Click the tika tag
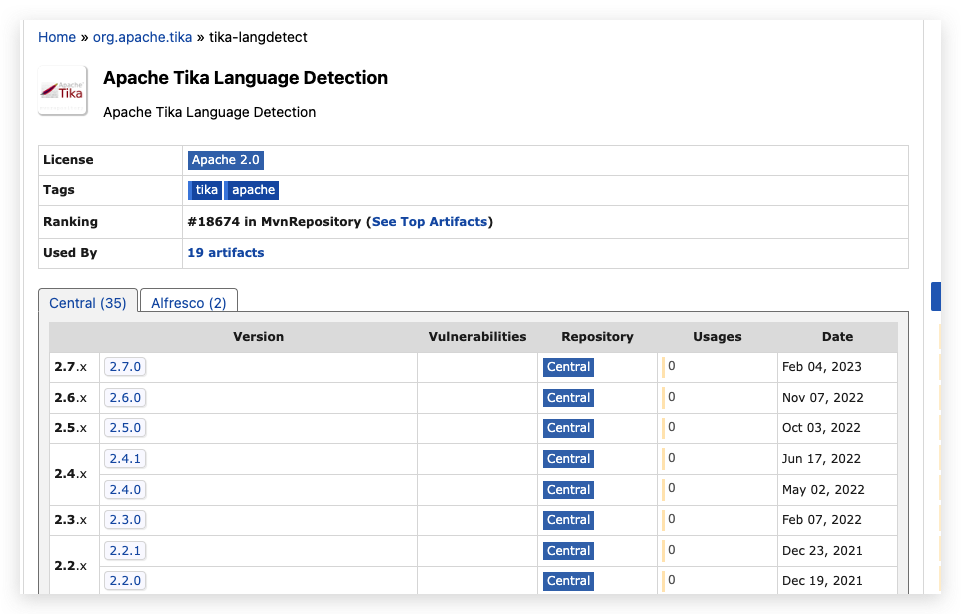This screenshot has width=961, height=614. point(205,190)
